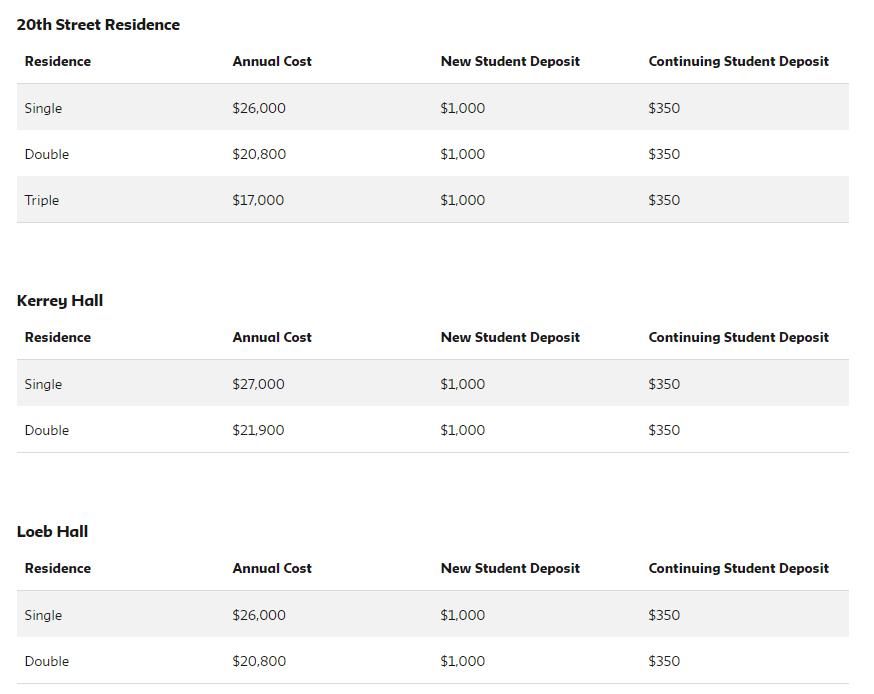Click Annual Cost header in Loeb Hall table

[272, 568]
